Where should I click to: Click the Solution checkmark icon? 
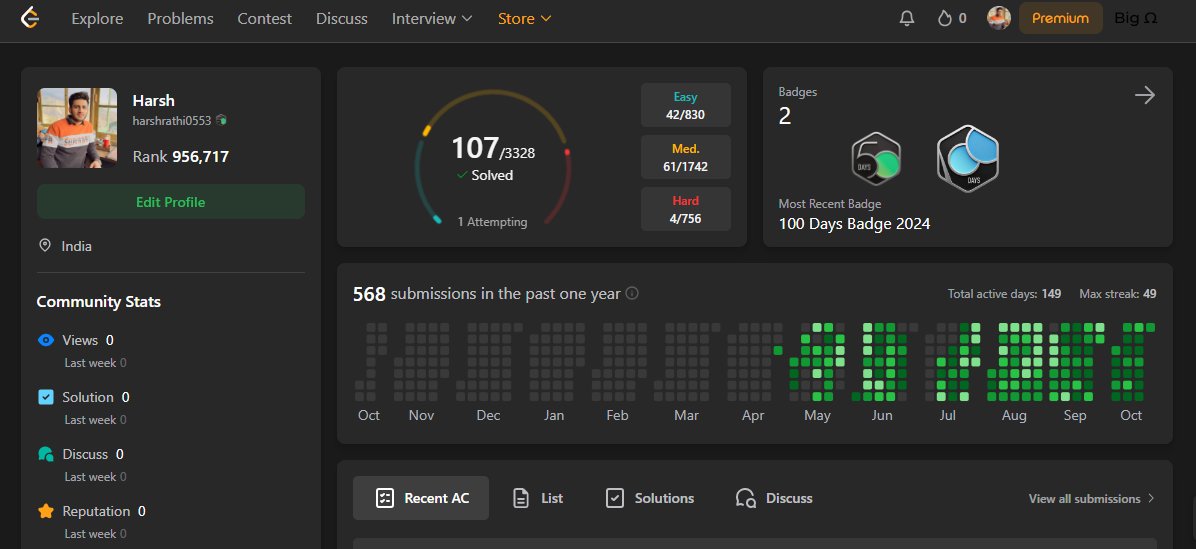46,397
